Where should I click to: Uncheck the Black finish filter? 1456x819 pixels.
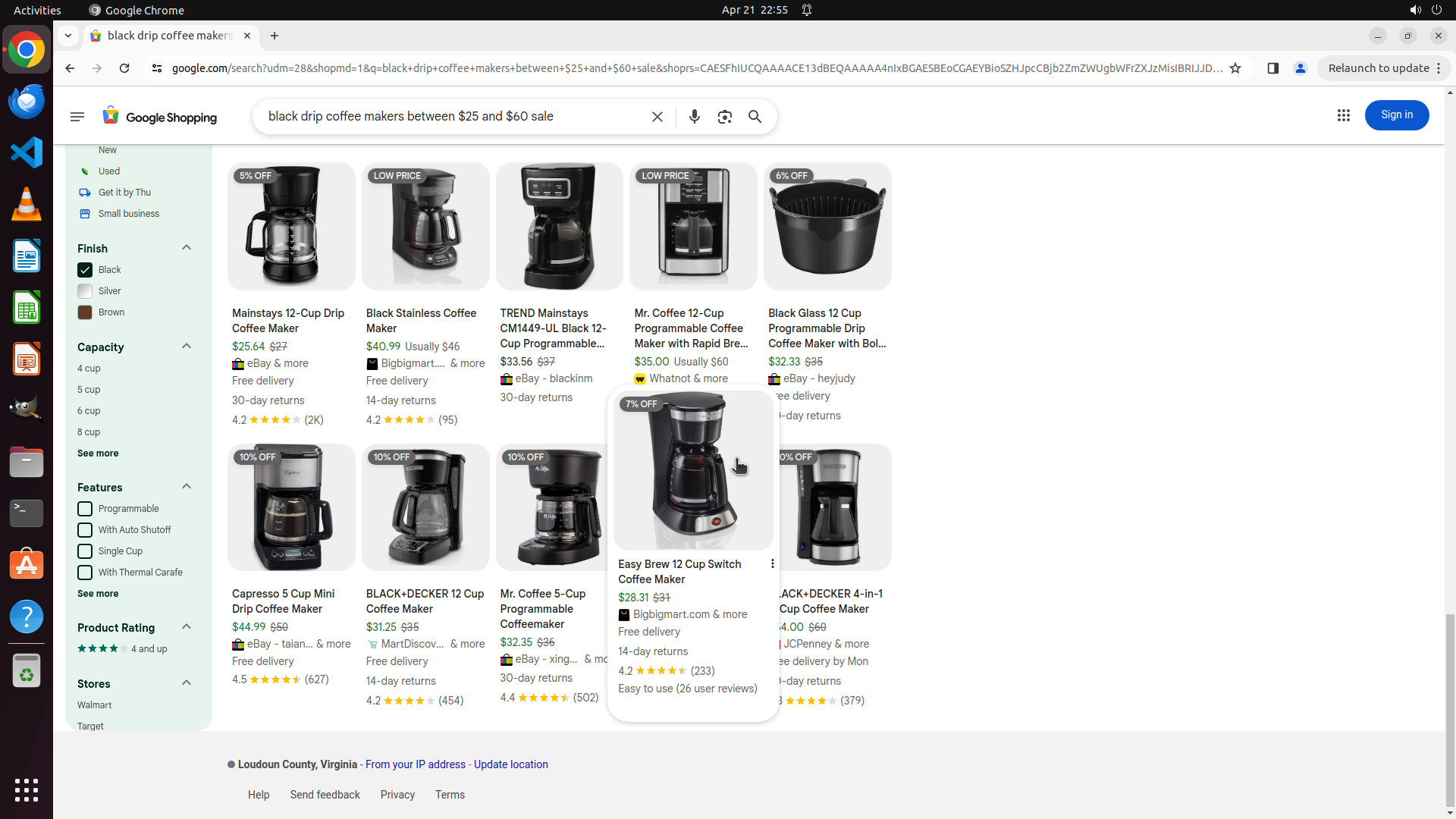[85, 270]
